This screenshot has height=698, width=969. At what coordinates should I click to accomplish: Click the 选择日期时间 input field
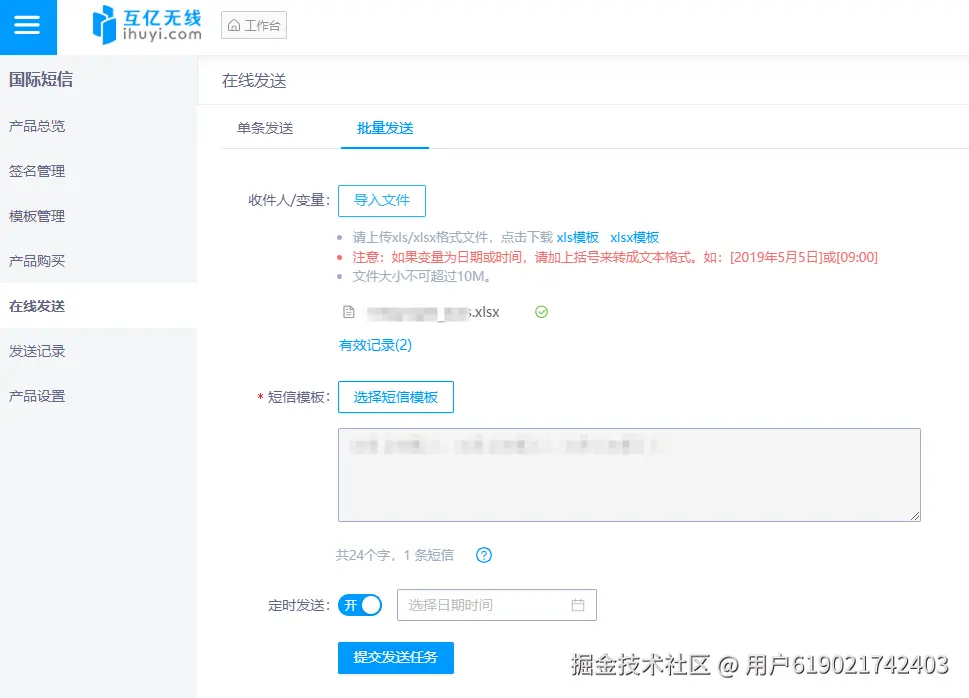click(x=497, y=605)
